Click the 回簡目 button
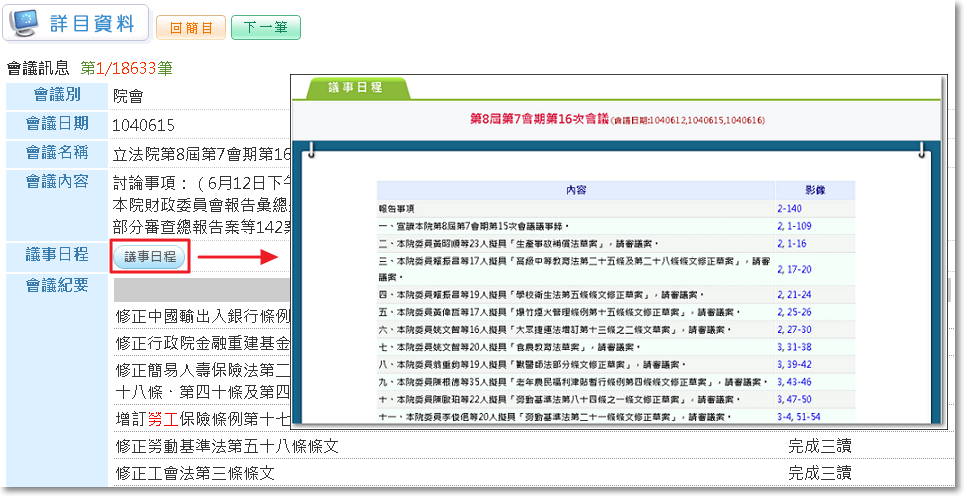Screen dimensions: 964x496 [191, 28]
